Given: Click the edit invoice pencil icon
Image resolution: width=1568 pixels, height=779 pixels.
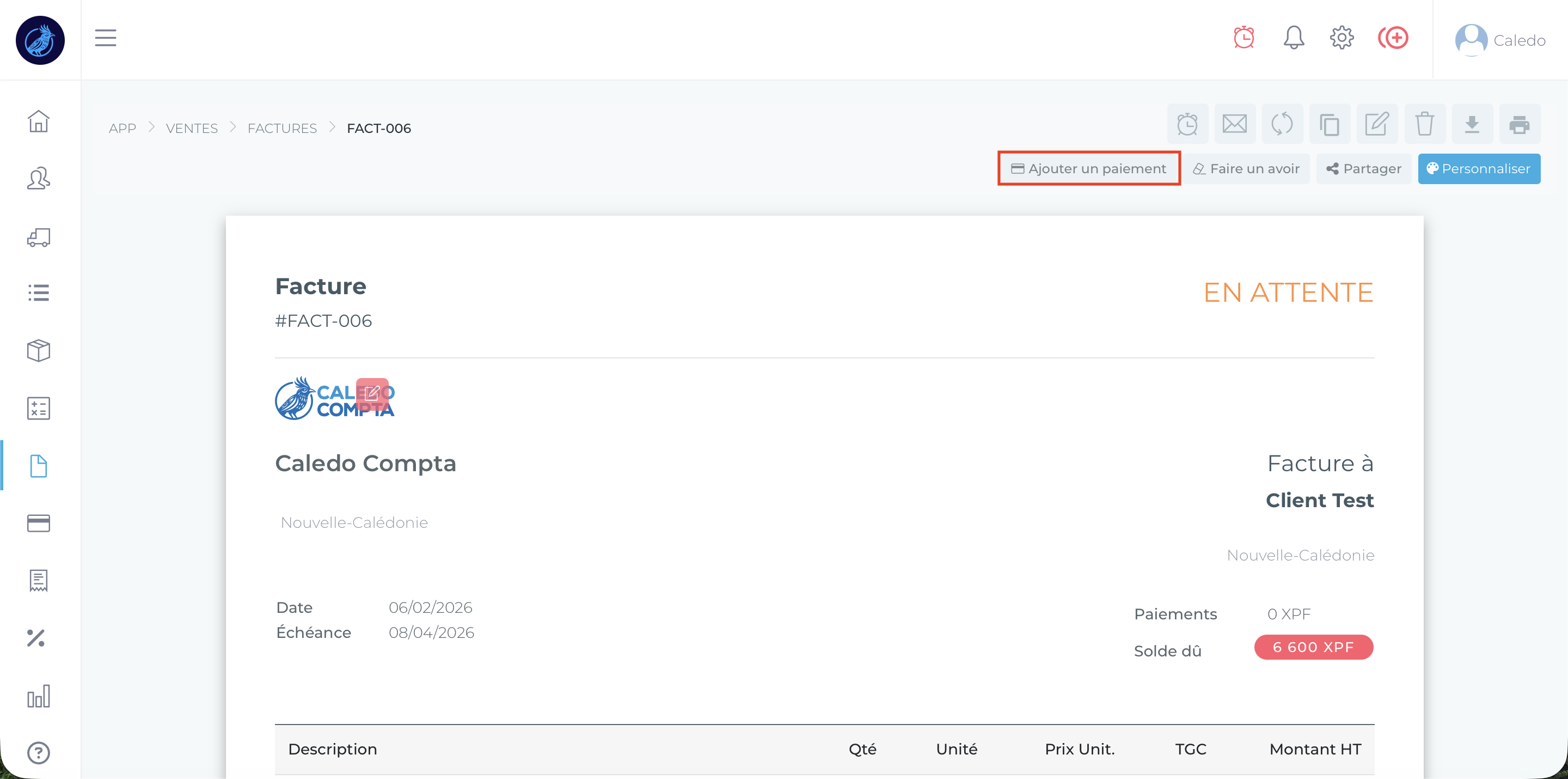Looking at the screenshot, I should coord(1377,124).
